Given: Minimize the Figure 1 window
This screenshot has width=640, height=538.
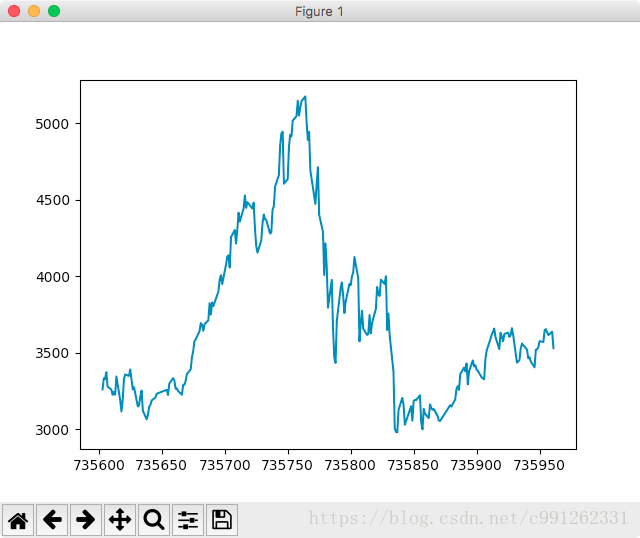Looking at the screenshot, I should (34, 11).
